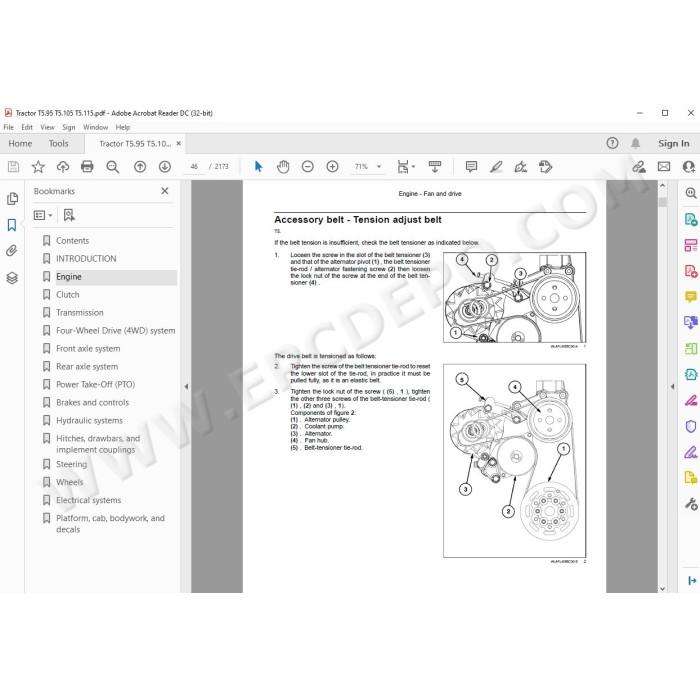Screen dimensions: 700x700
Task: Zoom out with the minus button
Action: (308, 167)
